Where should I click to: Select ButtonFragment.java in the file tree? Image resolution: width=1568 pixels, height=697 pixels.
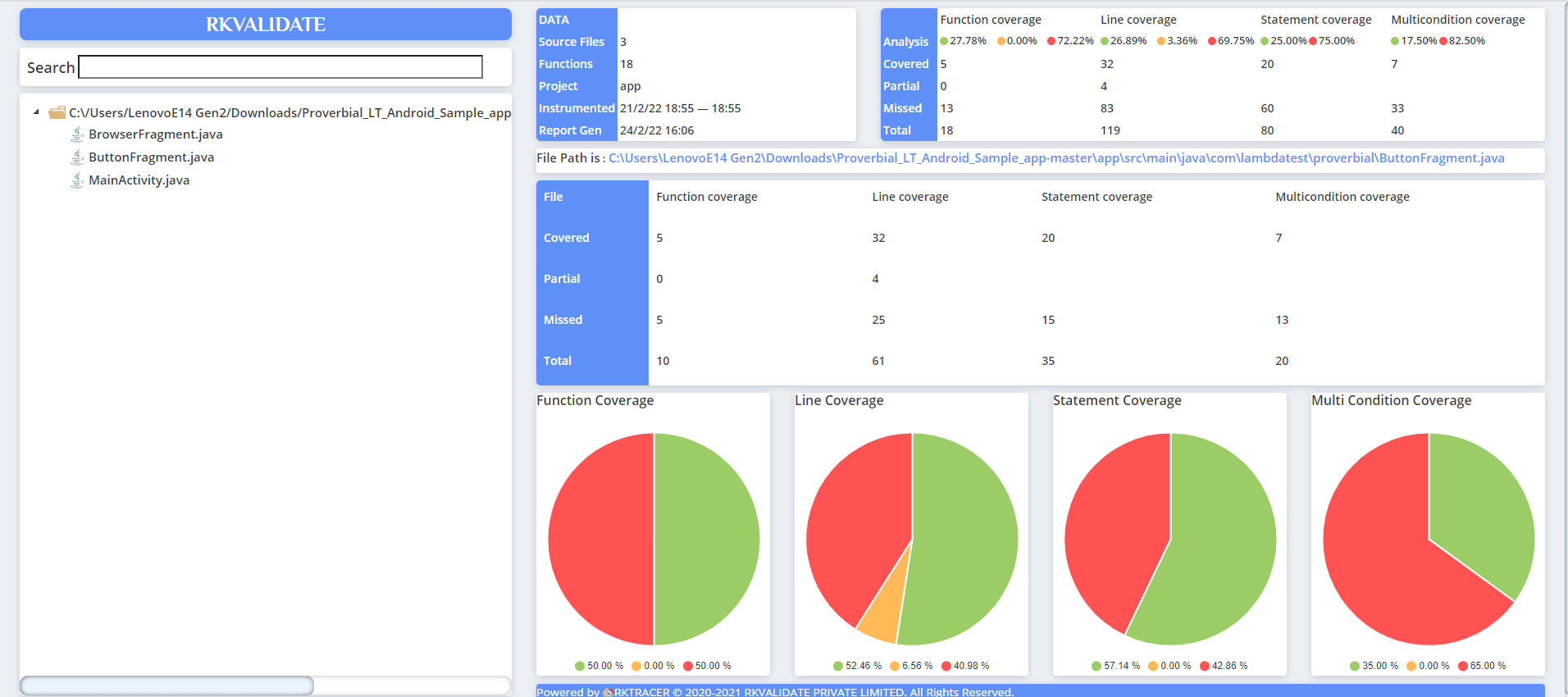(151, 157)
